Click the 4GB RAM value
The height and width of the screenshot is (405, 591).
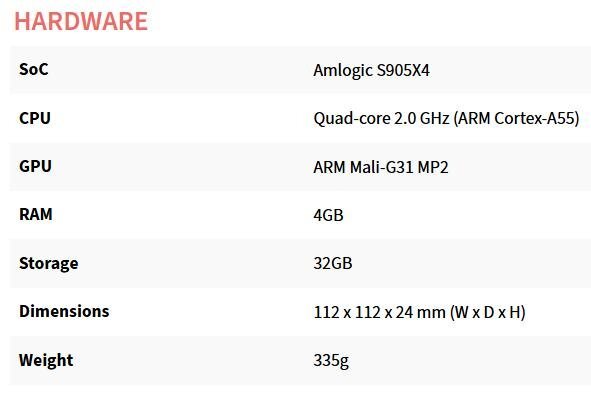(x=328, y=215)
